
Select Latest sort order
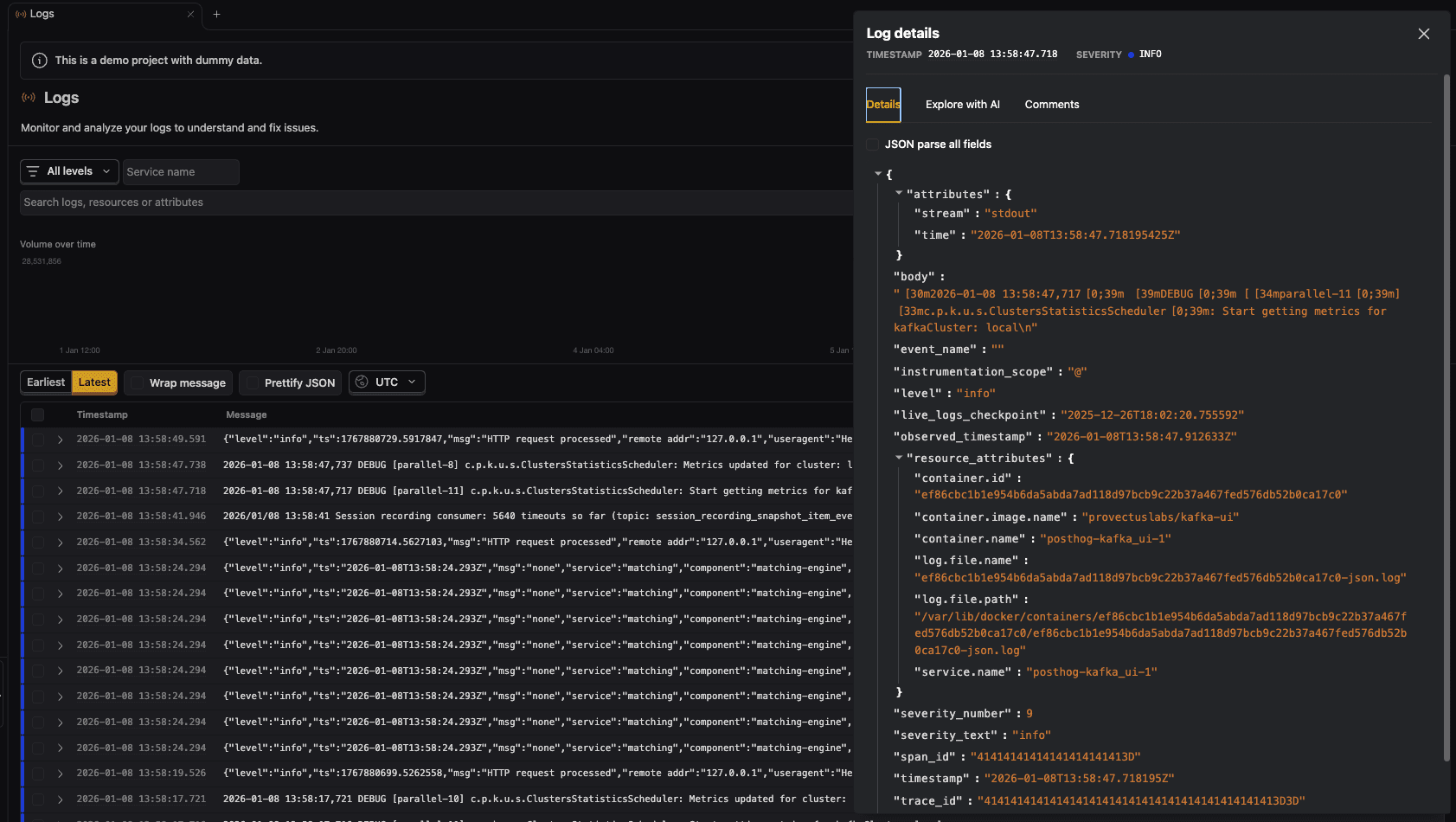click(94, 382)
